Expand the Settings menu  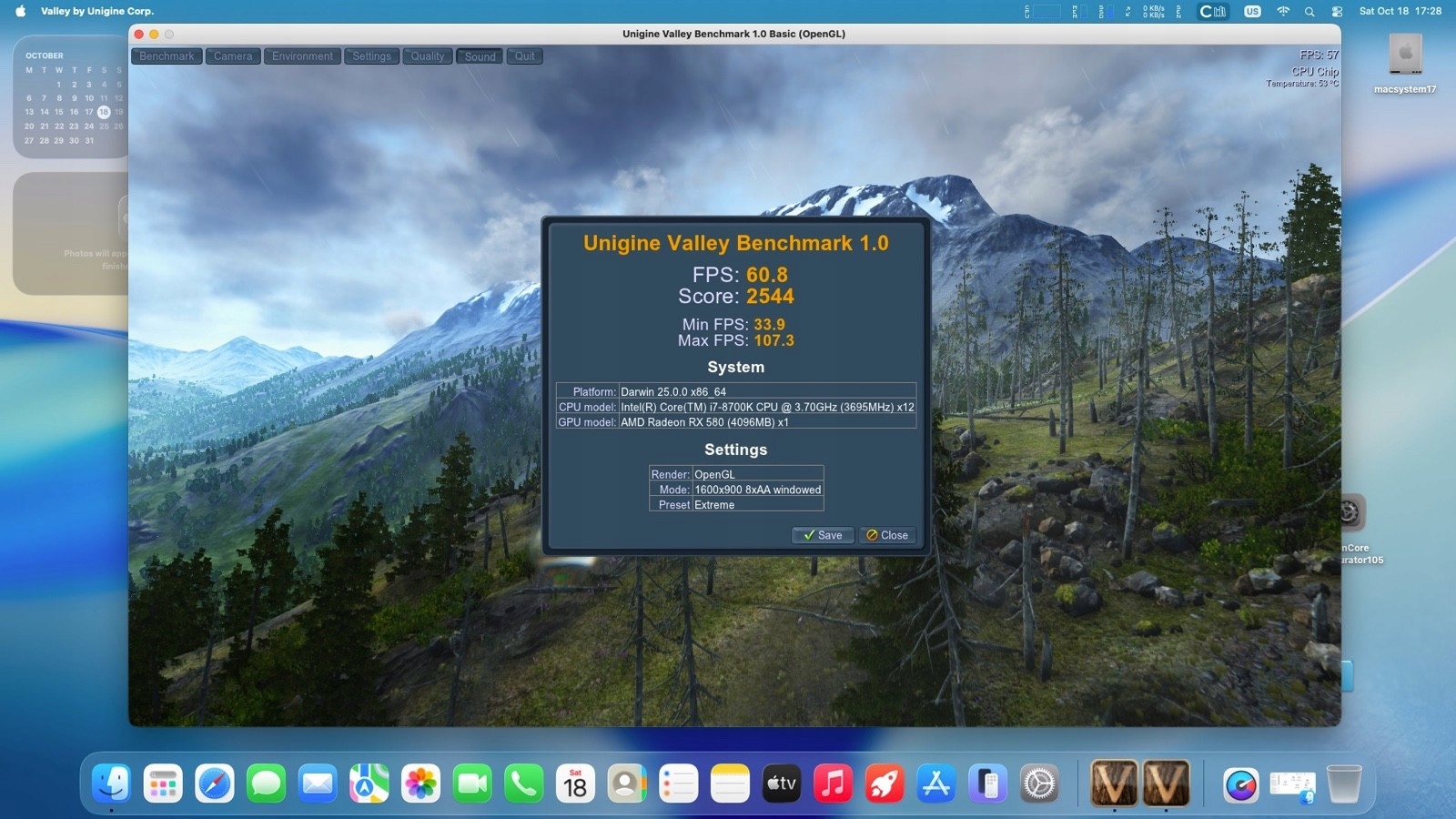point(371,56)
